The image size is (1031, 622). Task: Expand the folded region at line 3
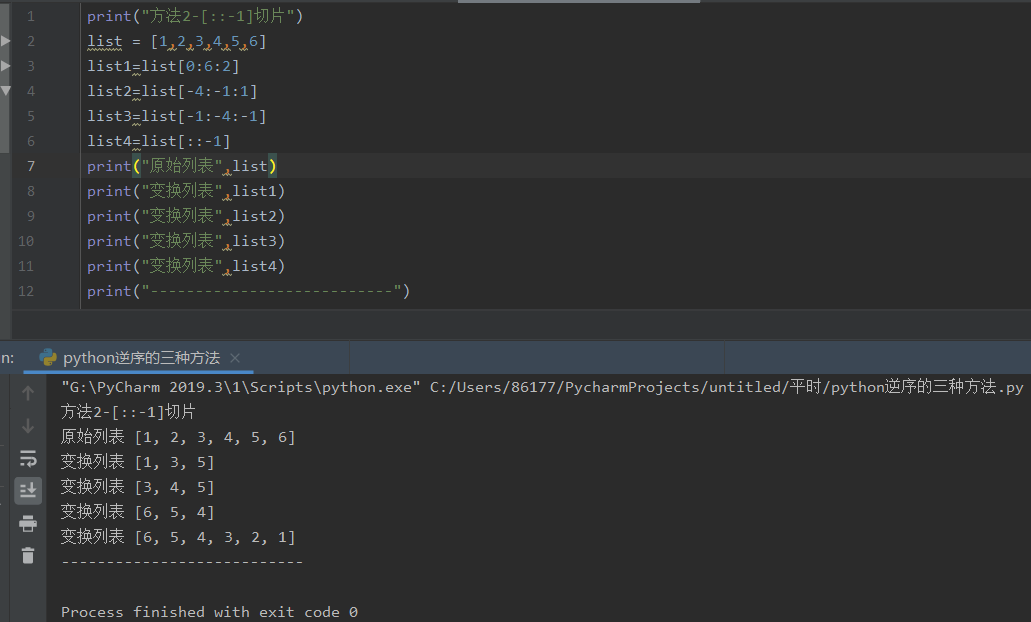pyautogui.click(x=5, y=65)
